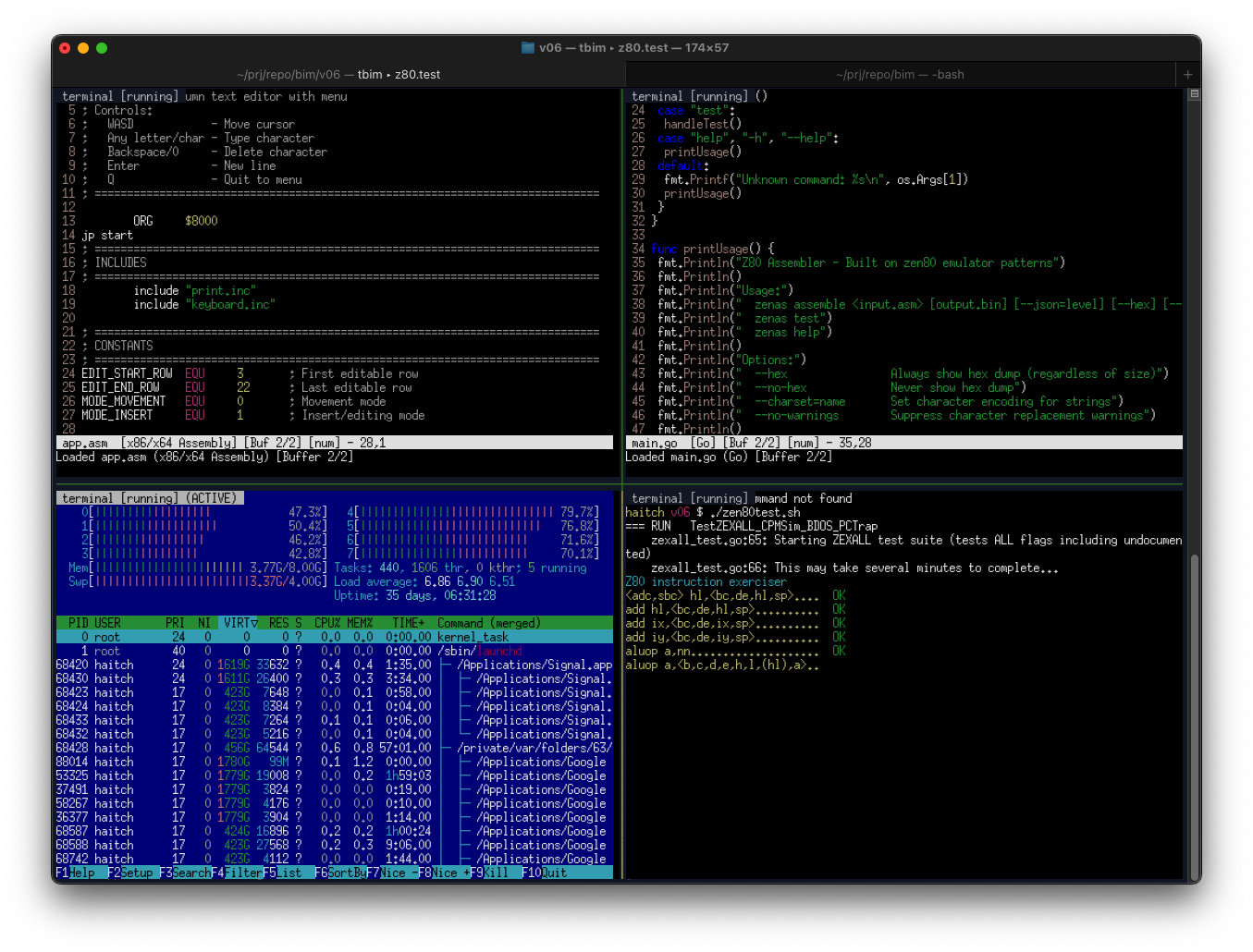Click the red close window button

tap(65, 48)
